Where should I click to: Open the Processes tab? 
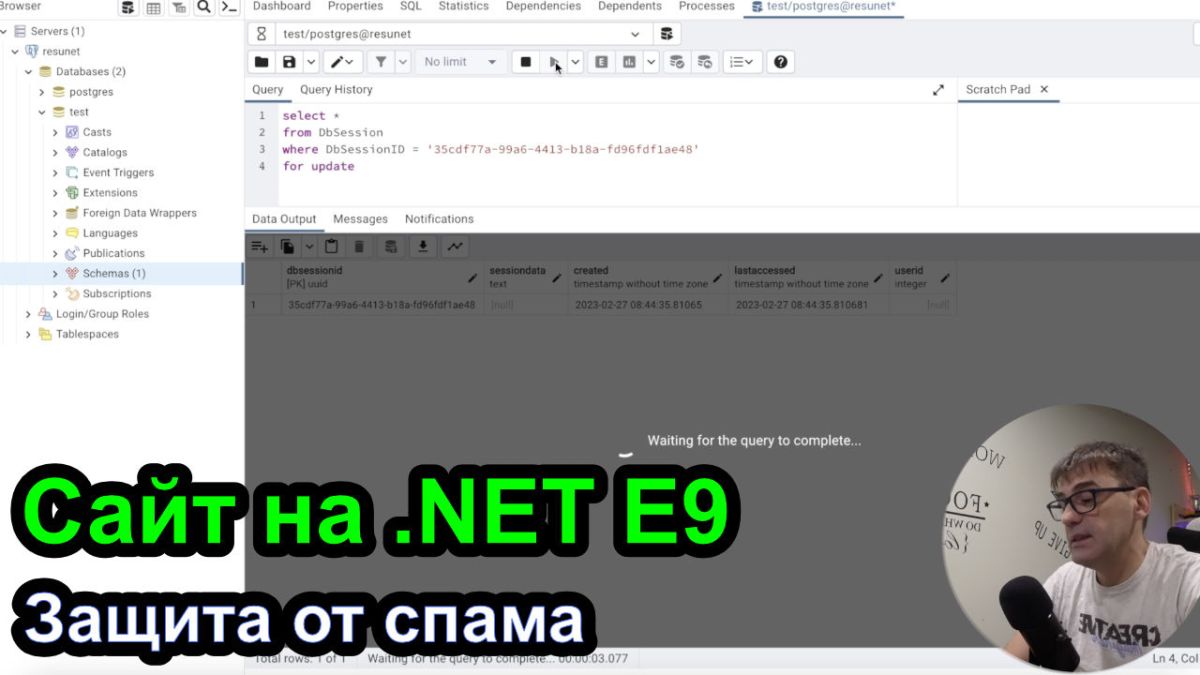coord(706,6)
